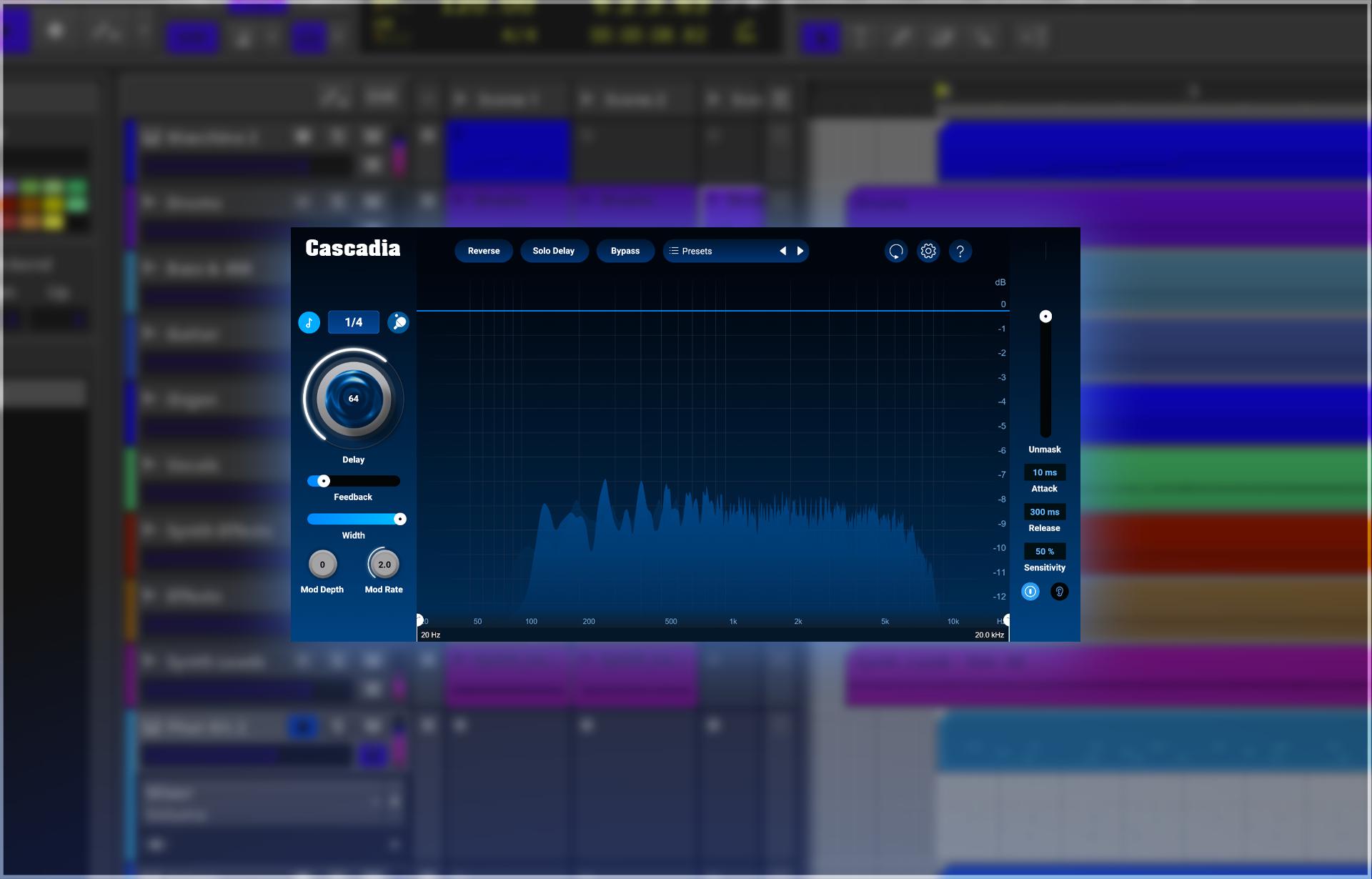Screen dimensions: 1372x879
Task: Click the undo/reset circular arrow icon
Action: point(896,252)
